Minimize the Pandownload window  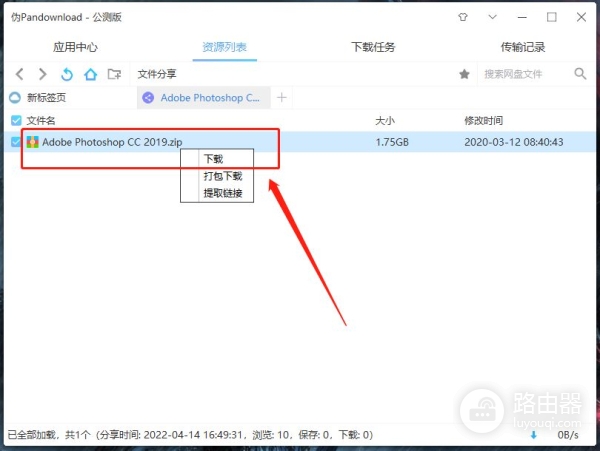522,17
